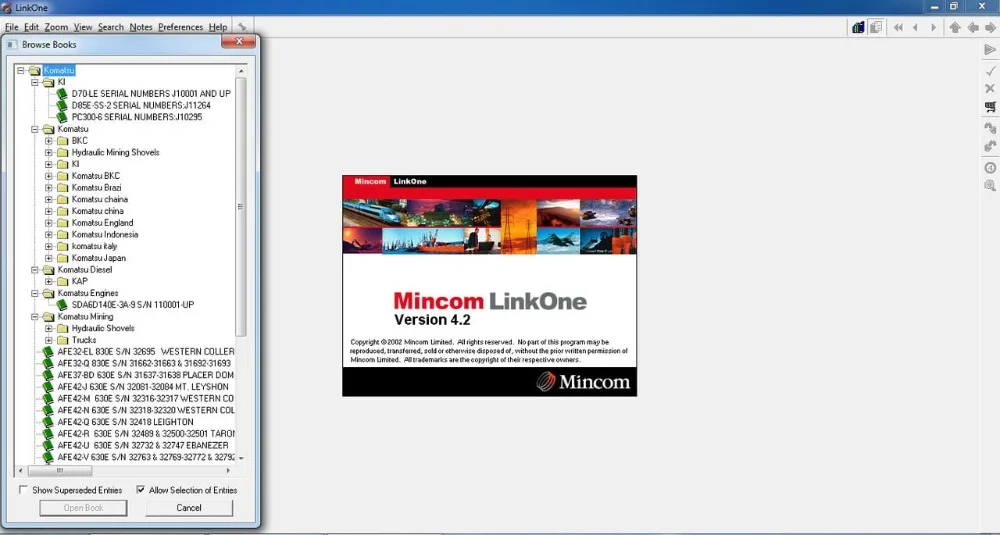Viewport: 1000px width, 535px height.
Task: Select AFE42-J 630E MT. LEYSHON entry
Action: 143,387
